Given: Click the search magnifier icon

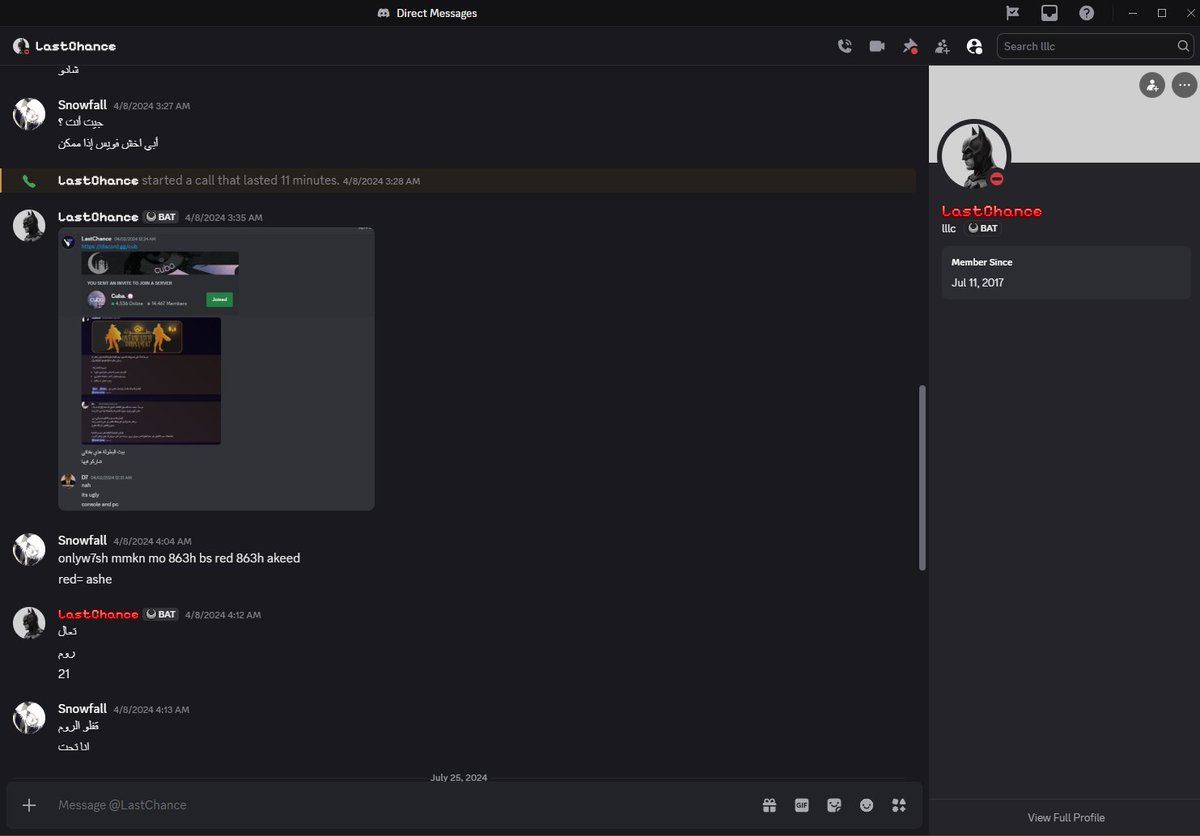Looking at the screenshot, I should 1184,46.
